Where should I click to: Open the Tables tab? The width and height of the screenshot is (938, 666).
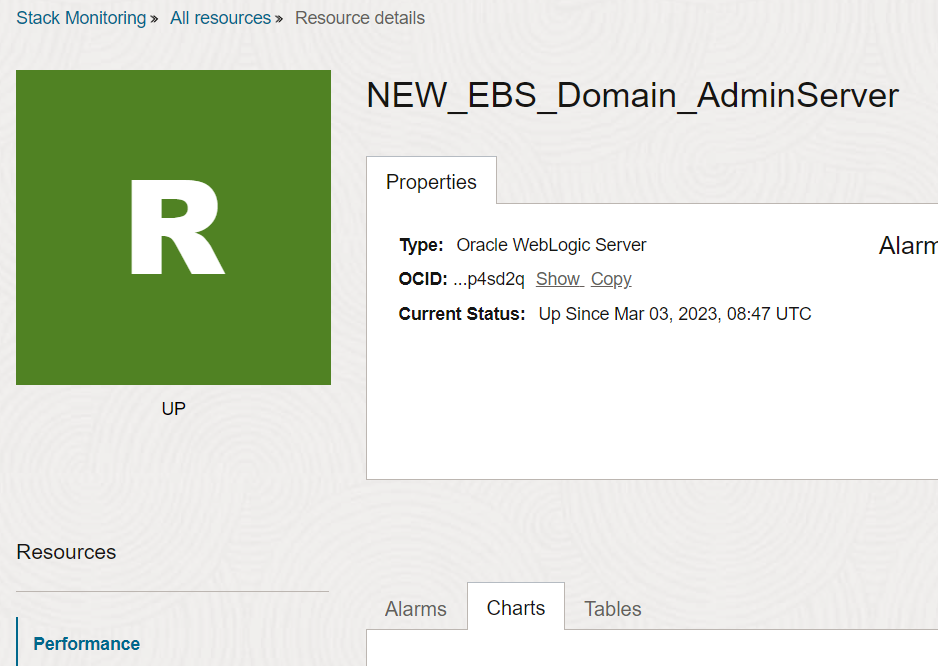click(613, 609)
